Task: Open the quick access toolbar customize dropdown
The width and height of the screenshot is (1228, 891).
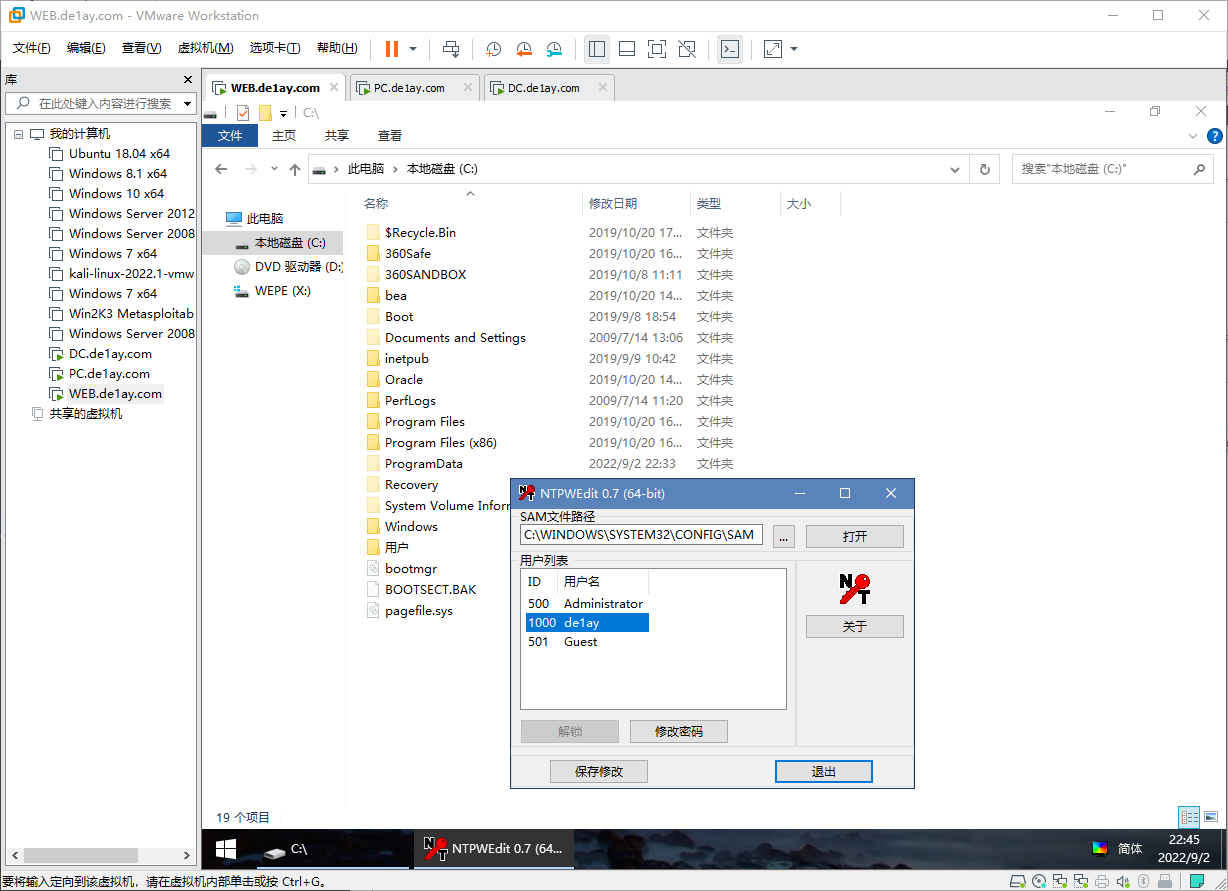Action: 284,114
